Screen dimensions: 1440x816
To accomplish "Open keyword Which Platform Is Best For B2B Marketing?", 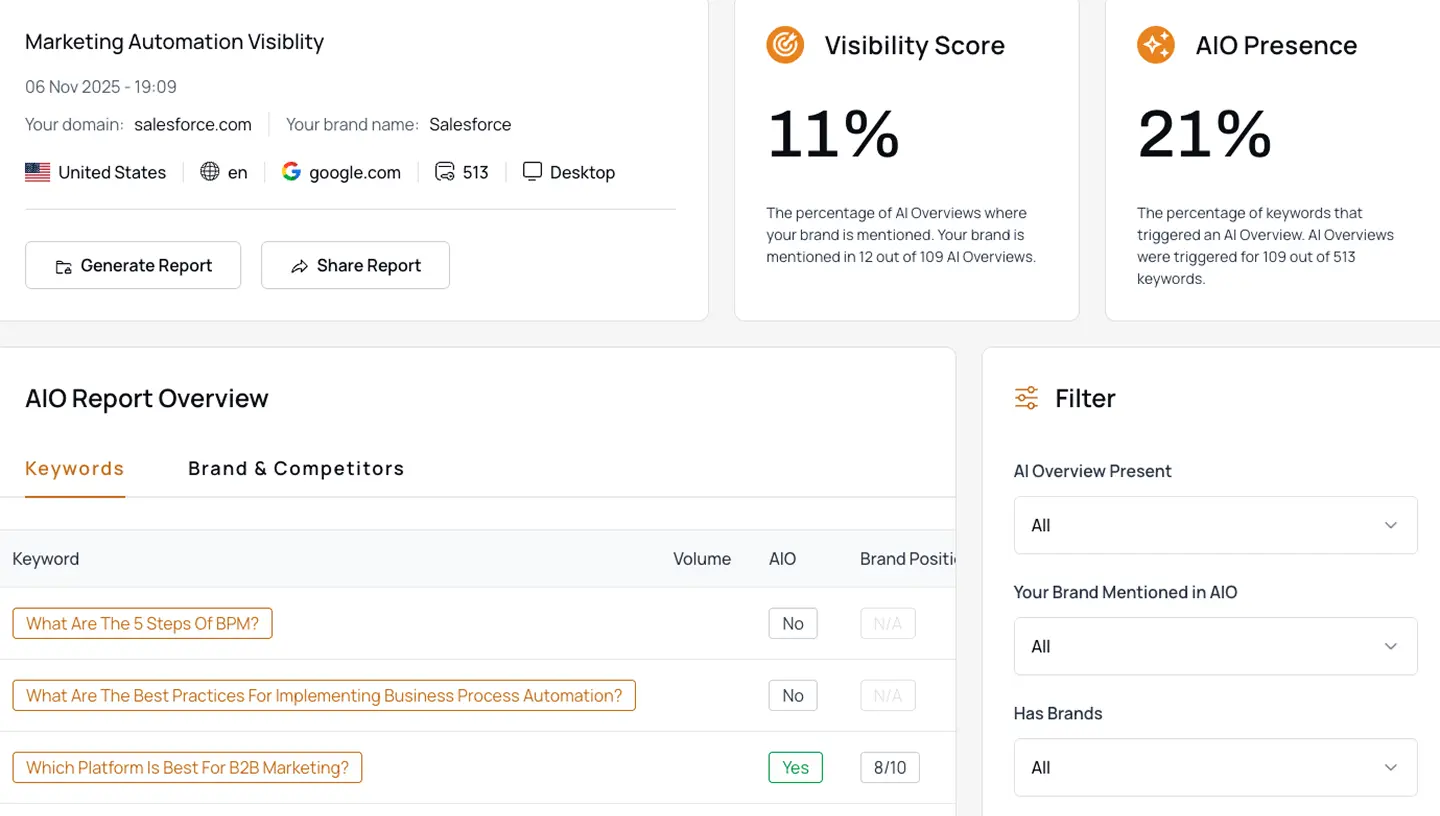I will 187,767.
